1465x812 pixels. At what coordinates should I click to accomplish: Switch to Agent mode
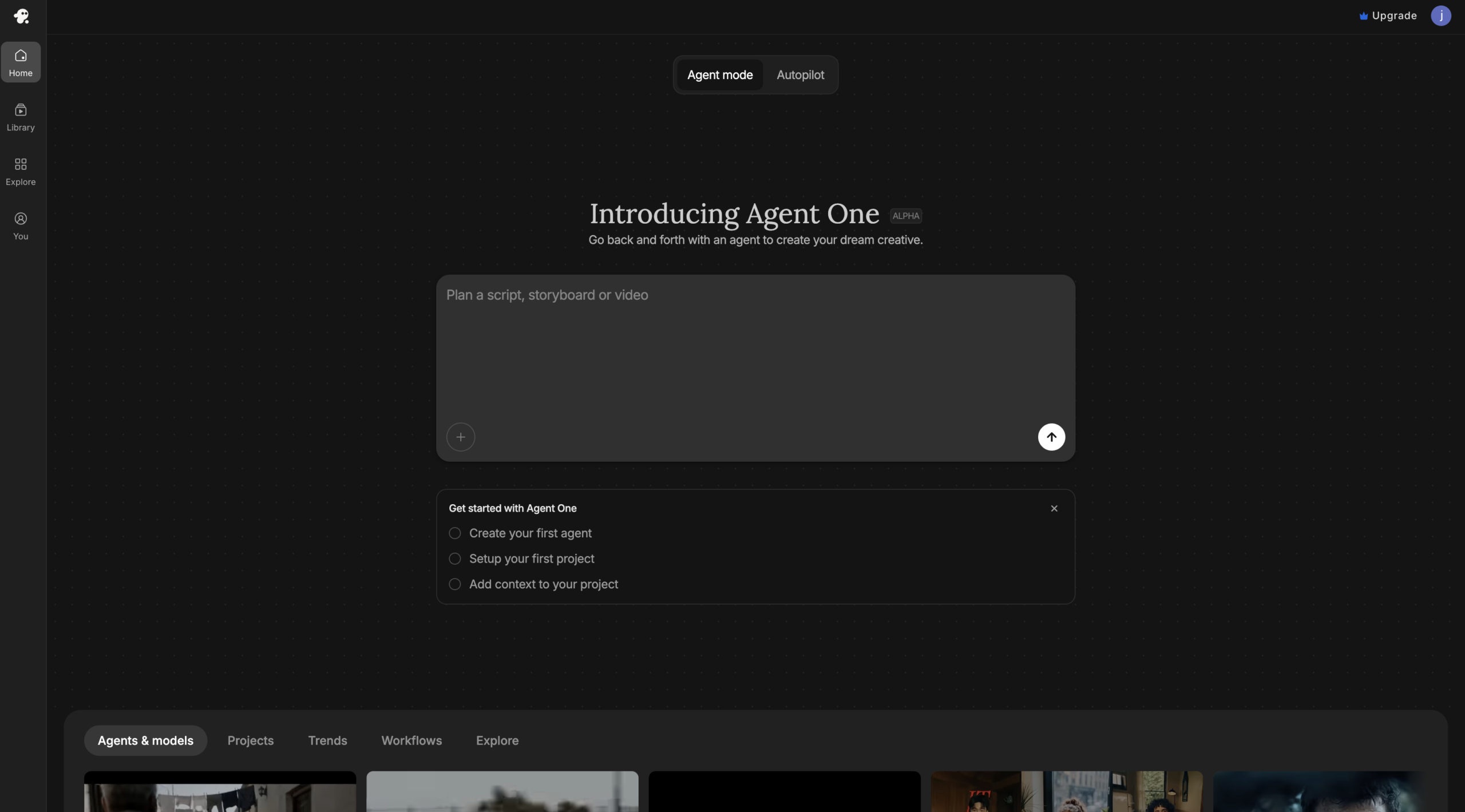(720, 75)
